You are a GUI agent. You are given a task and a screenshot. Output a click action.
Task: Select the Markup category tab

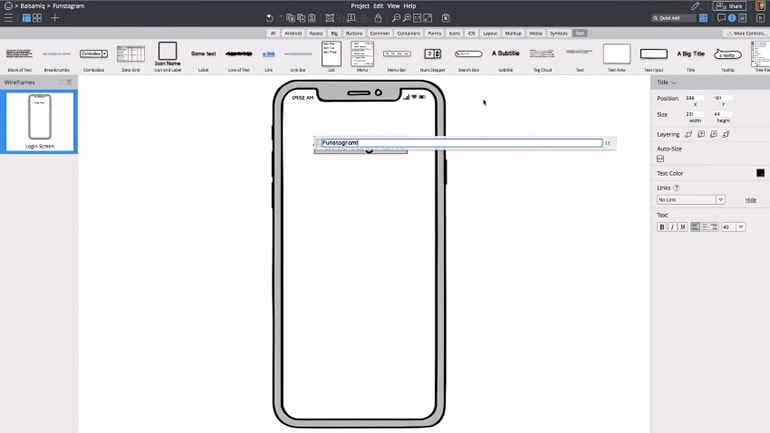(x=513, y=33)
